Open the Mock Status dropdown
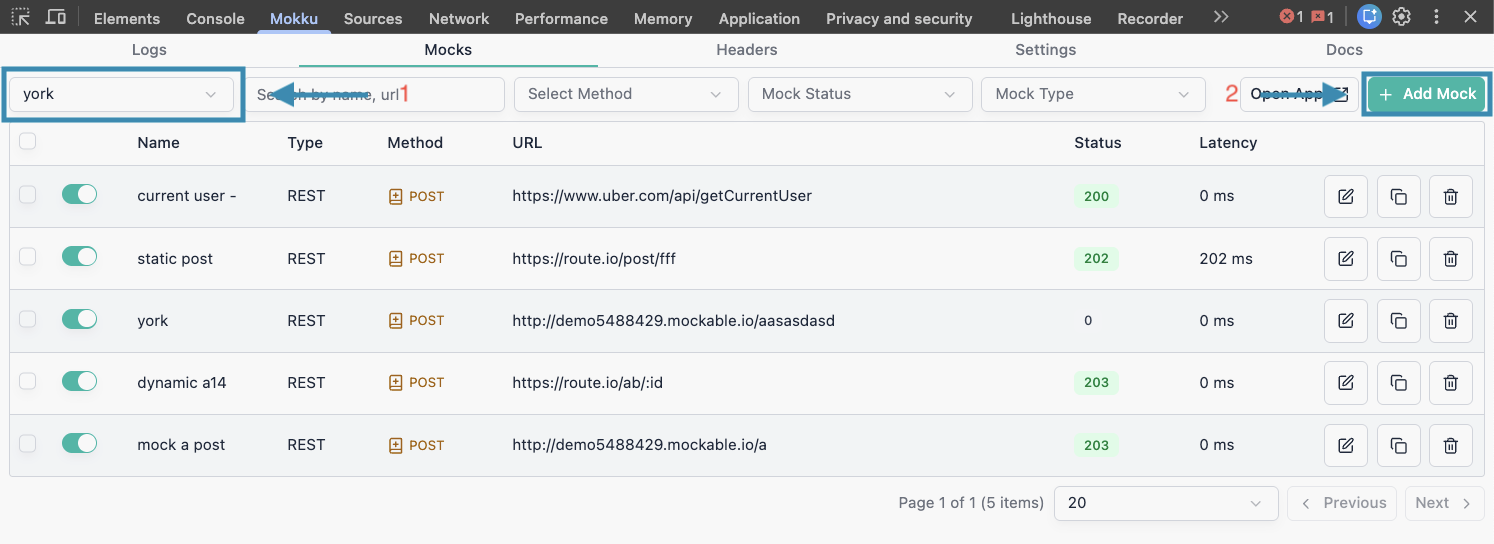 click(860, 94)
